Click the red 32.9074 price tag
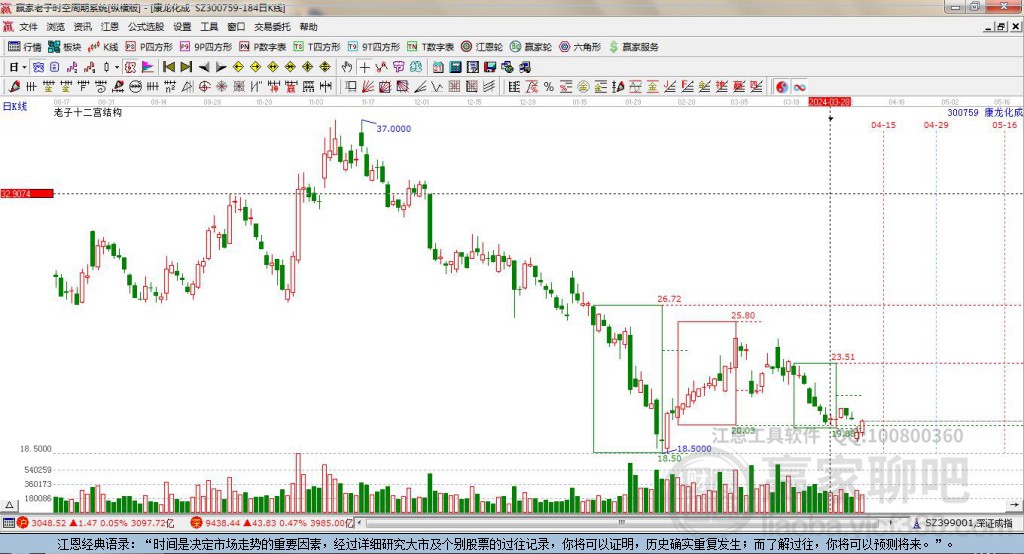This screenshot has width=1024, height=554. tap(27, 193)
